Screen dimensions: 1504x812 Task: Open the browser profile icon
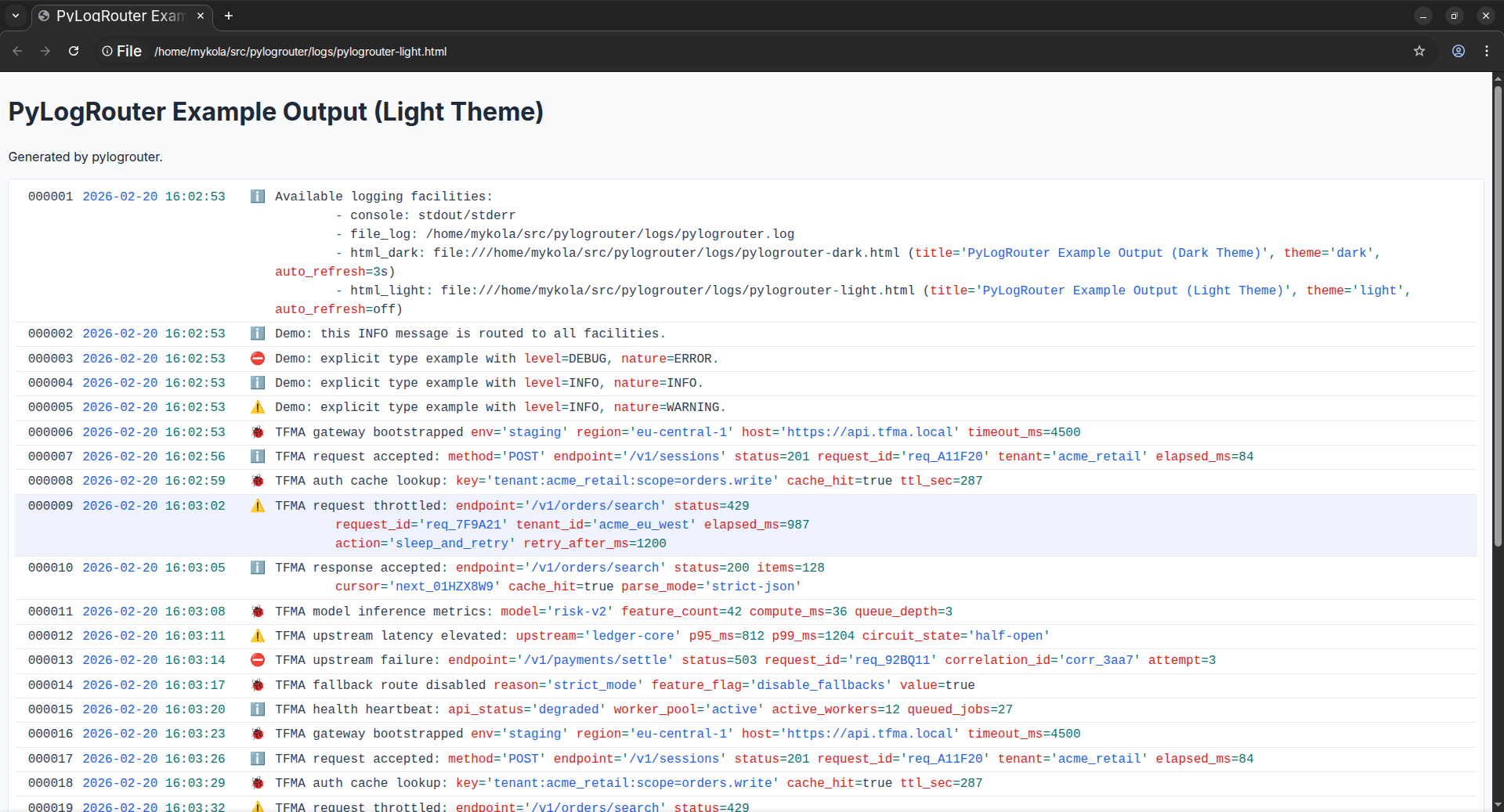1458,51
